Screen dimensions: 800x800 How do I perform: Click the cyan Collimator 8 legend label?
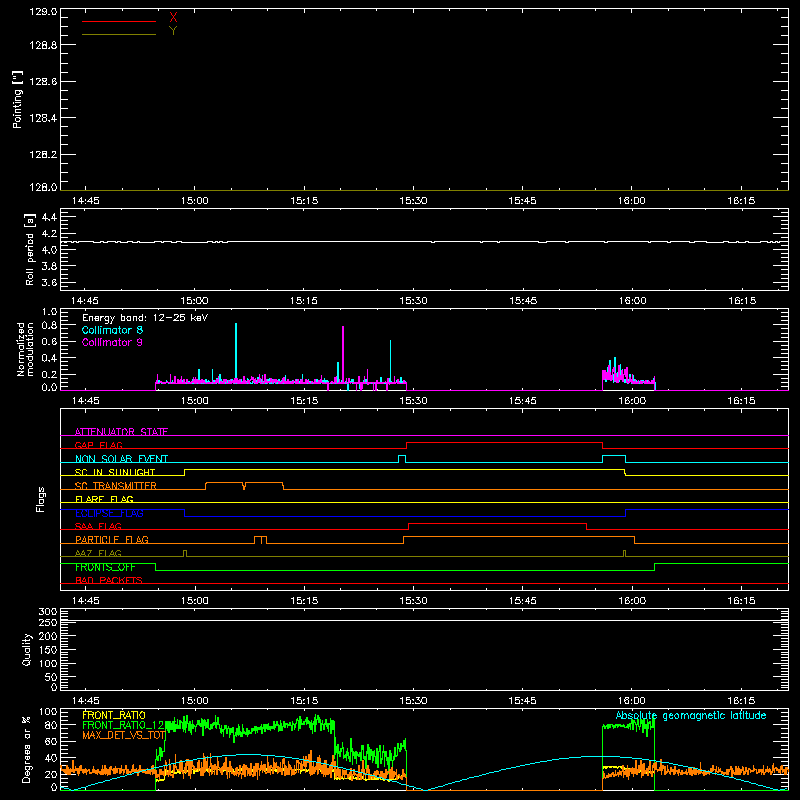pyautogui.click(x=112, y=330)
